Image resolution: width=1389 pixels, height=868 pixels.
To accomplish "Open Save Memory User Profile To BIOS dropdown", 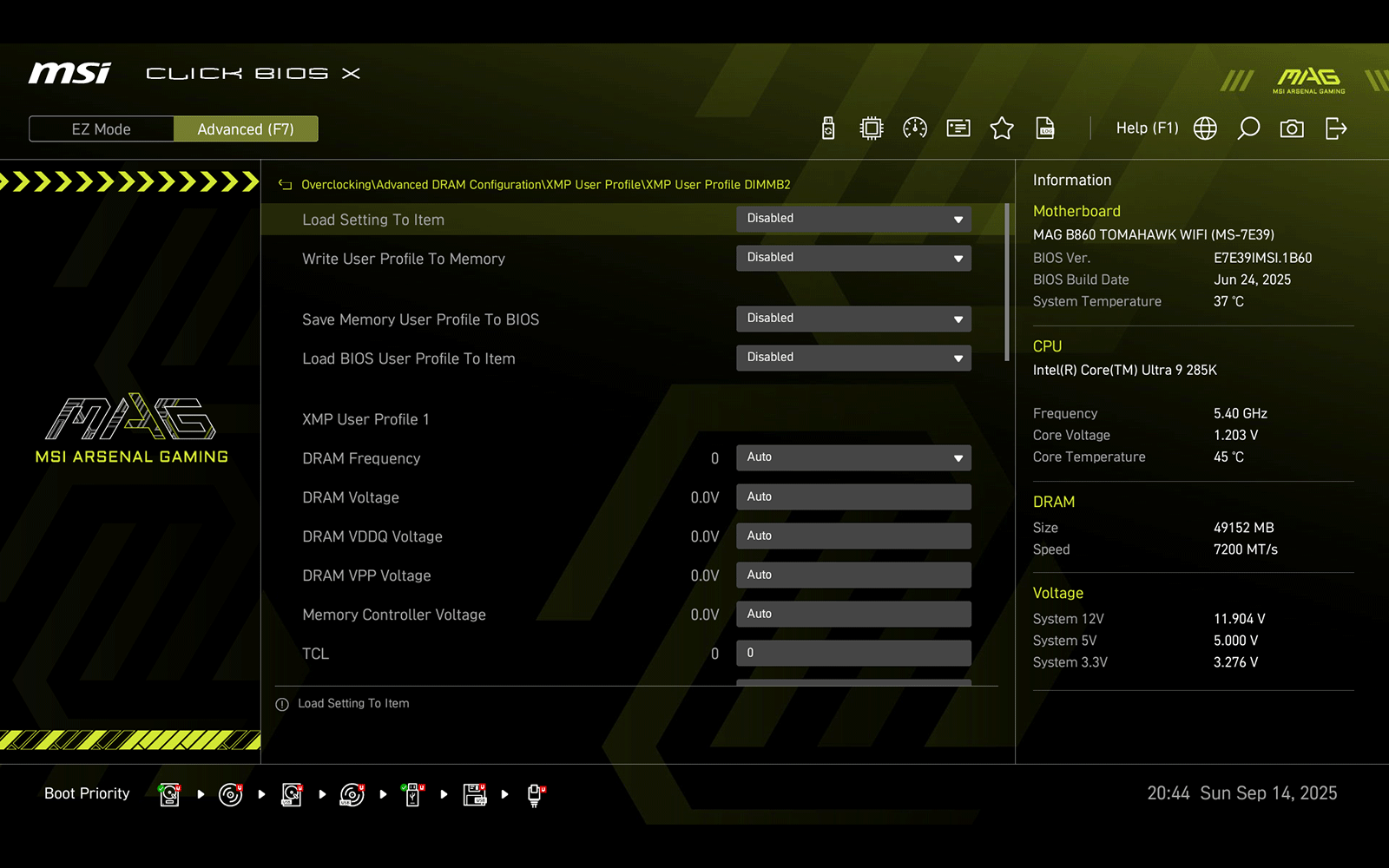I will [x=853, y=319].
